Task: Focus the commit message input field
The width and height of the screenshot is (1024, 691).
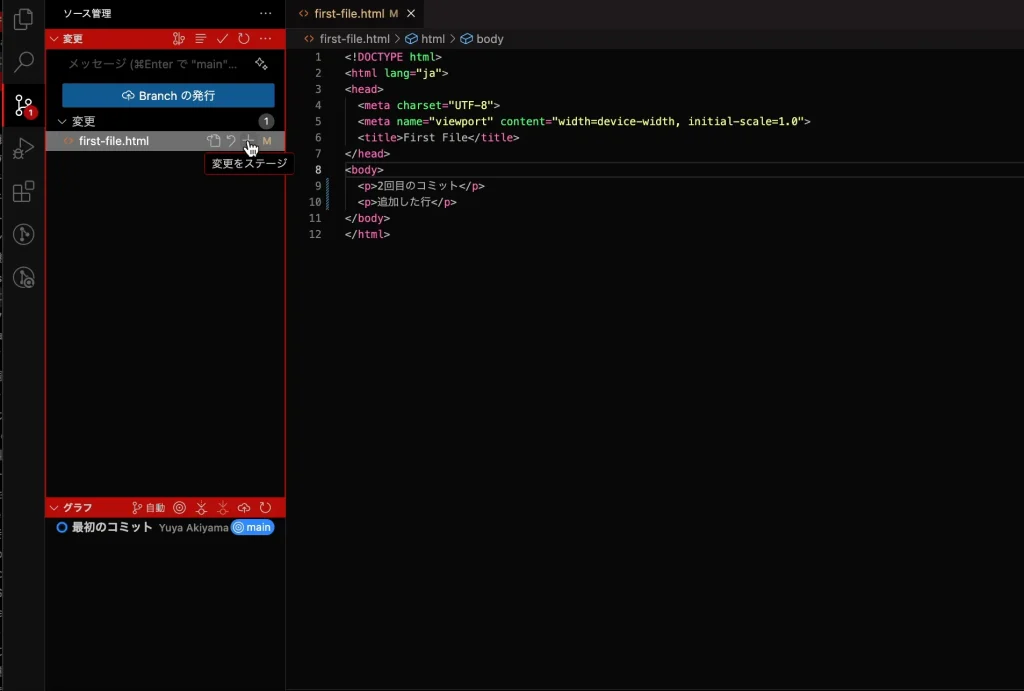Action: tap(157, 64)
